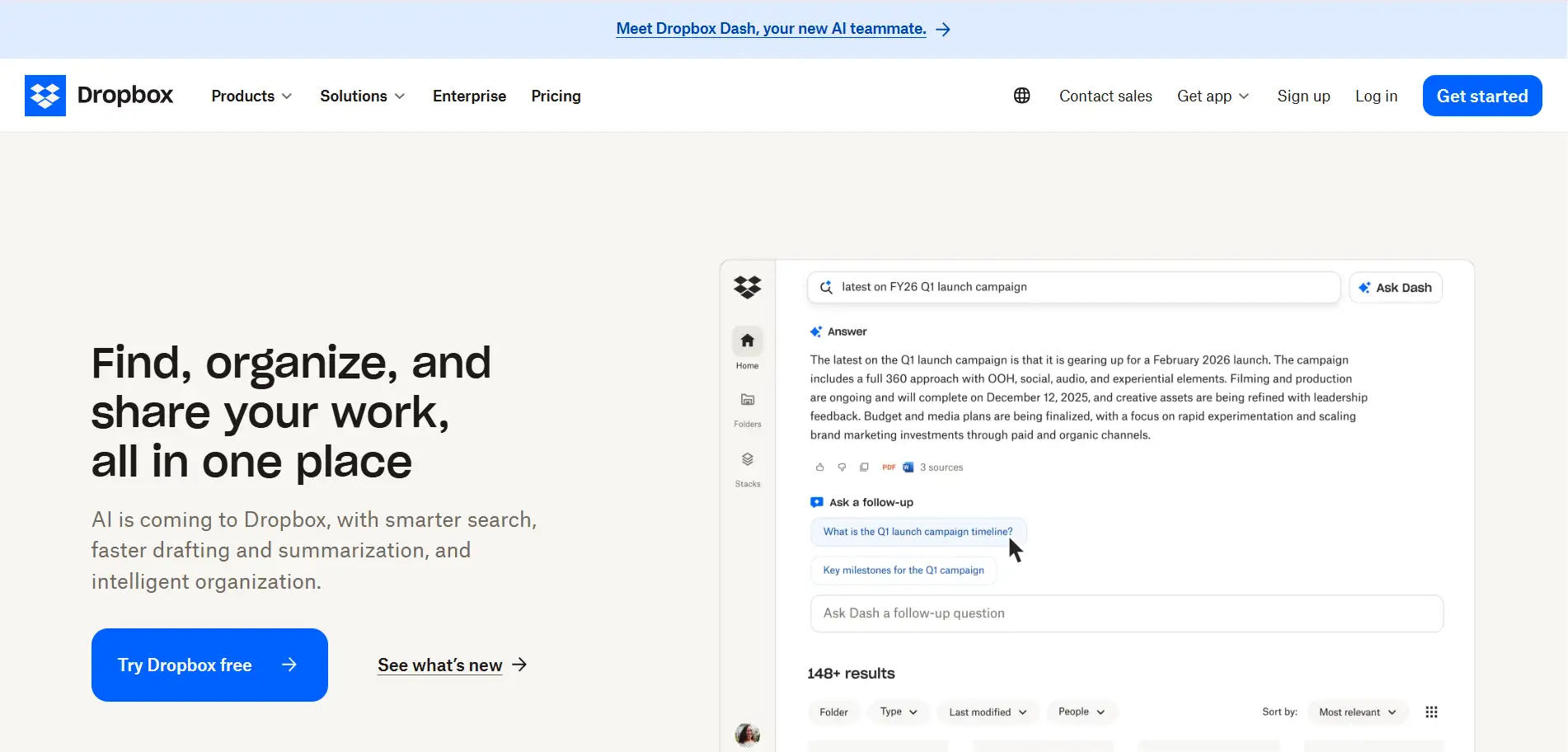1568x752 pixels.
Task: Open the language selector globe icon
Action: click(x=1021, y=95)
